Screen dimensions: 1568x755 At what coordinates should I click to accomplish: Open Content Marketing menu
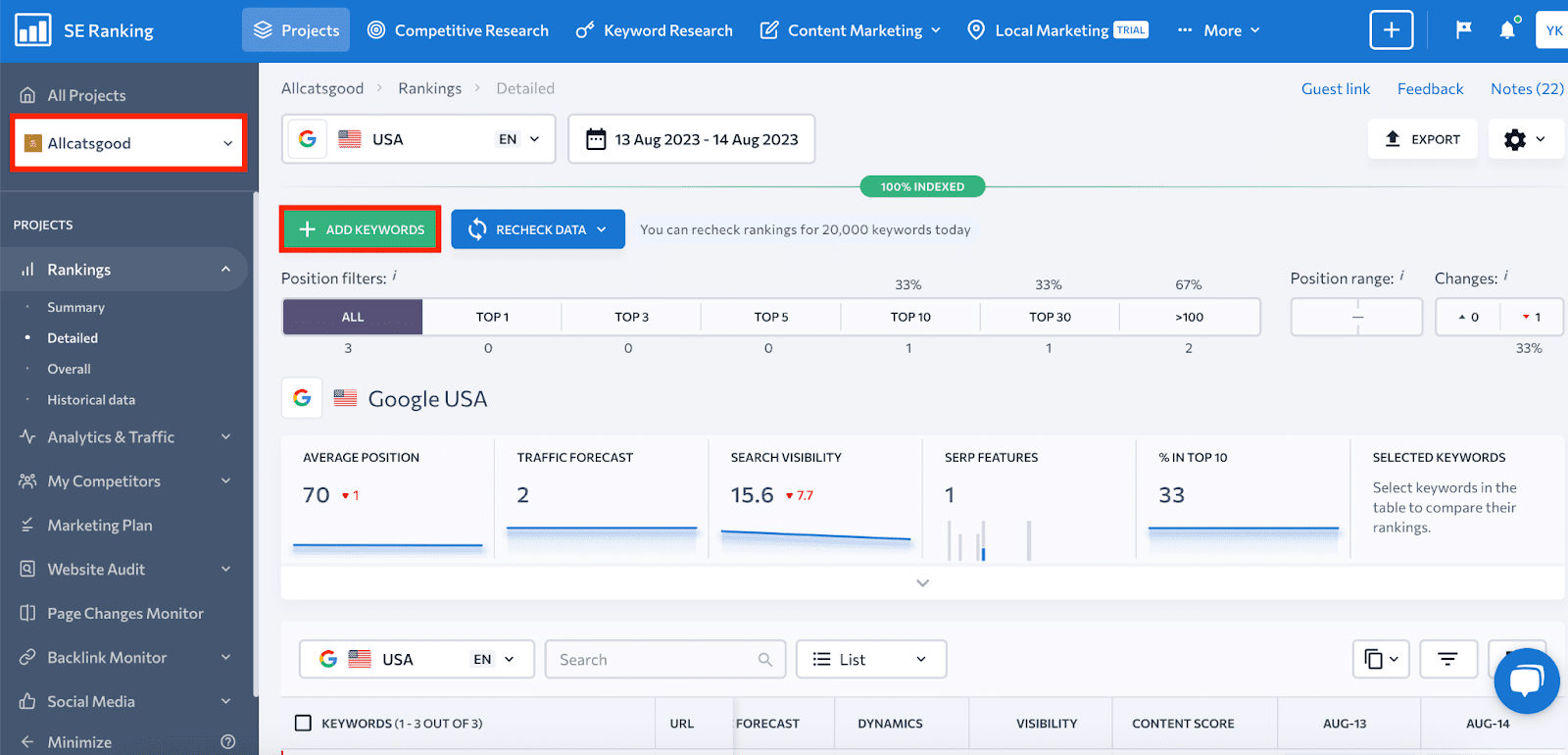point(851,30)
